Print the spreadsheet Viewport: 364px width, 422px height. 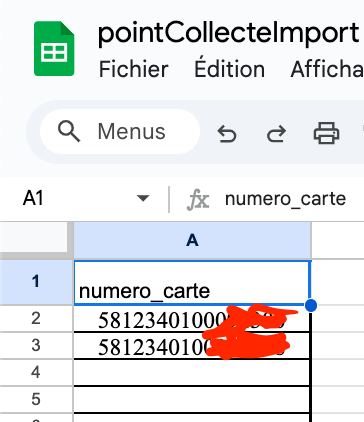[326, 133]
